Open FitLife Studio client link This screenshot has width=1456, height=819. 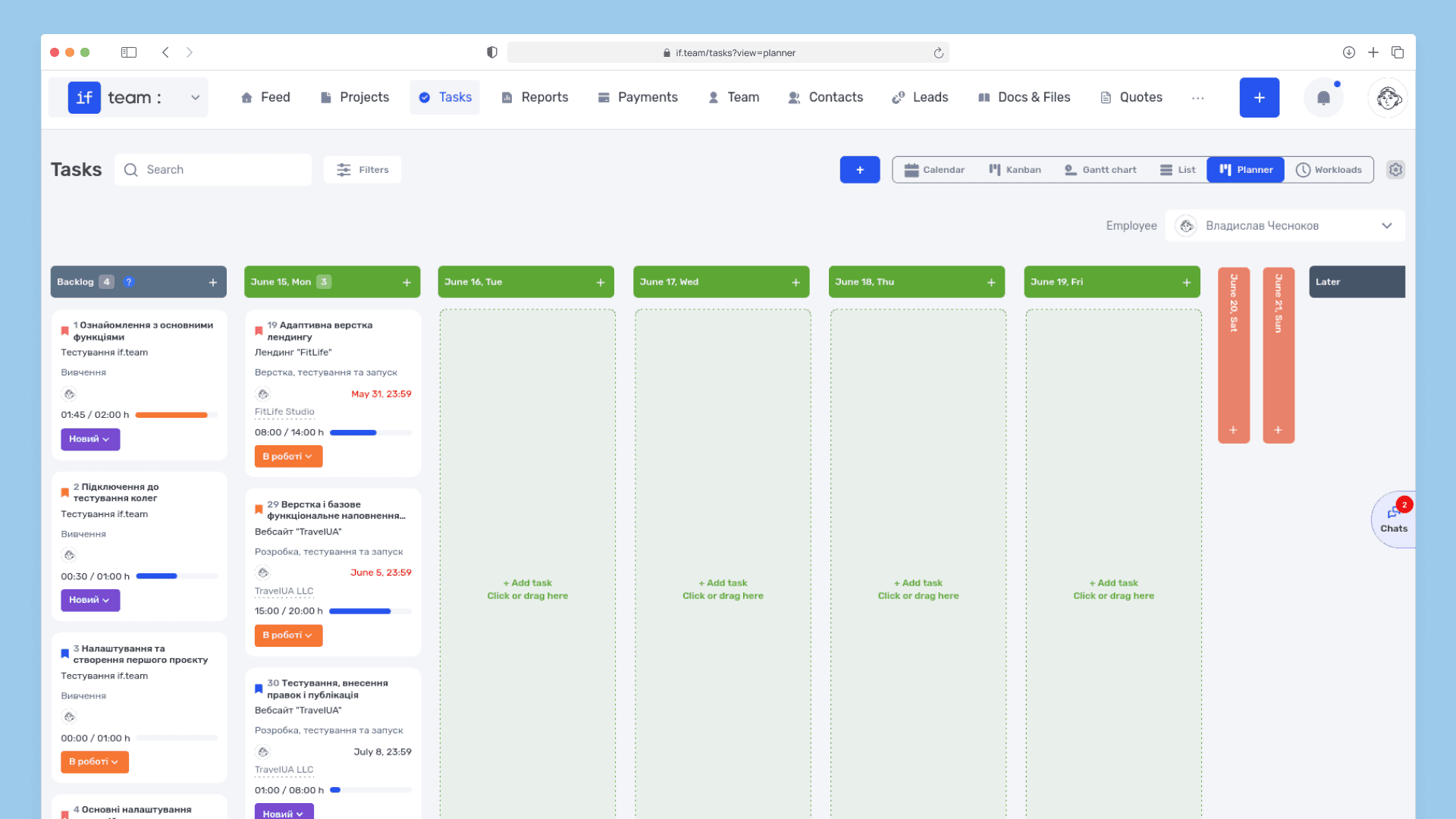pyautogui.click(x=284, y=412)
